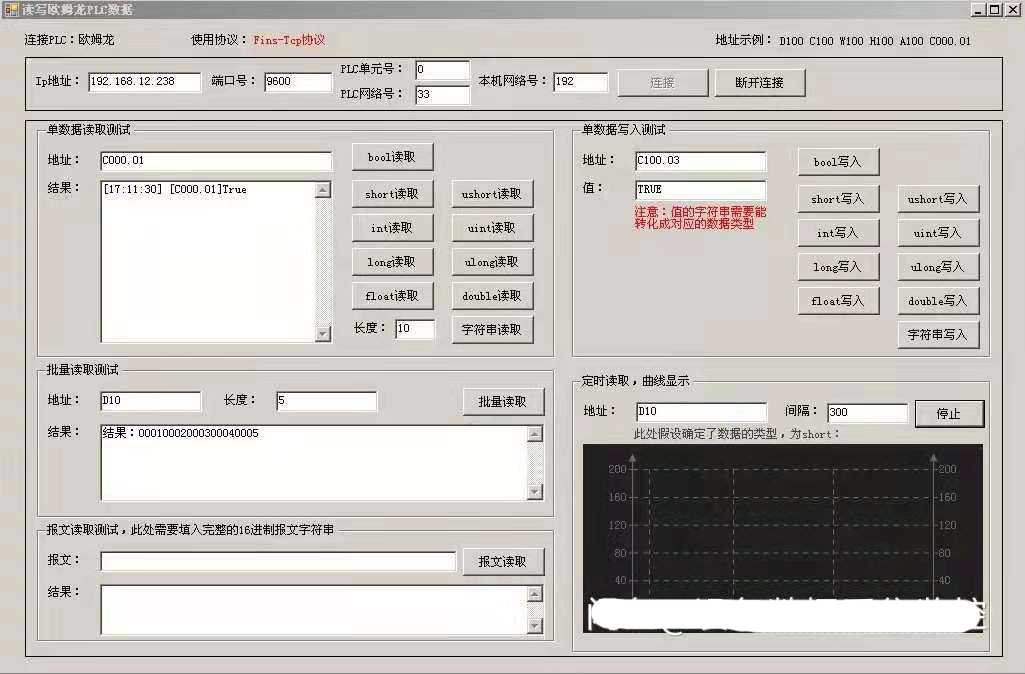Click the PLC单元号 field containing 0
The width and height of the screenshot is (1025, 674).
(442, 70)
